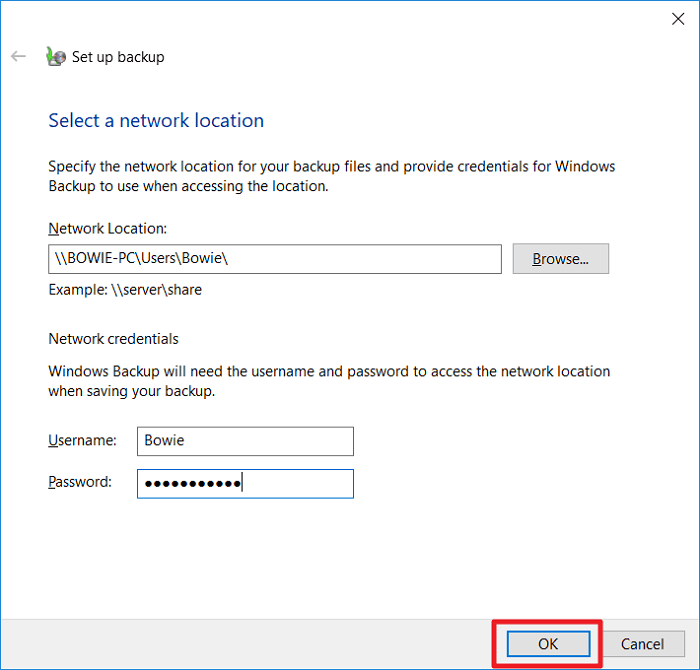
Task: Click the "Set up backup" title text
Action: coord(118,57)
